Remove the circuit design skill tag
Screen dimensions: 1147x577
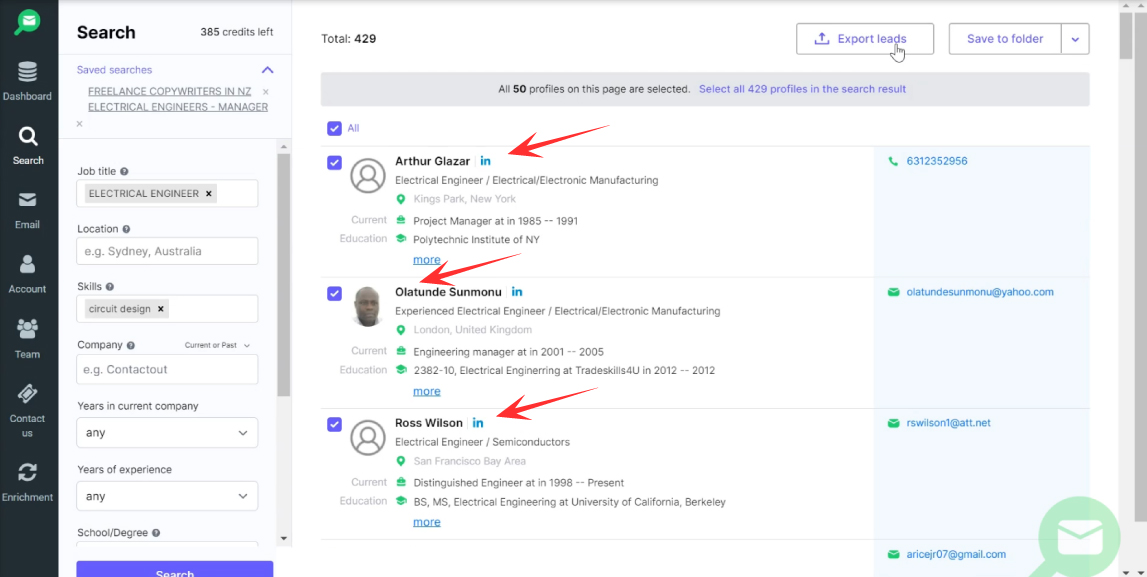pyautogui.click(x=160, y=309)
